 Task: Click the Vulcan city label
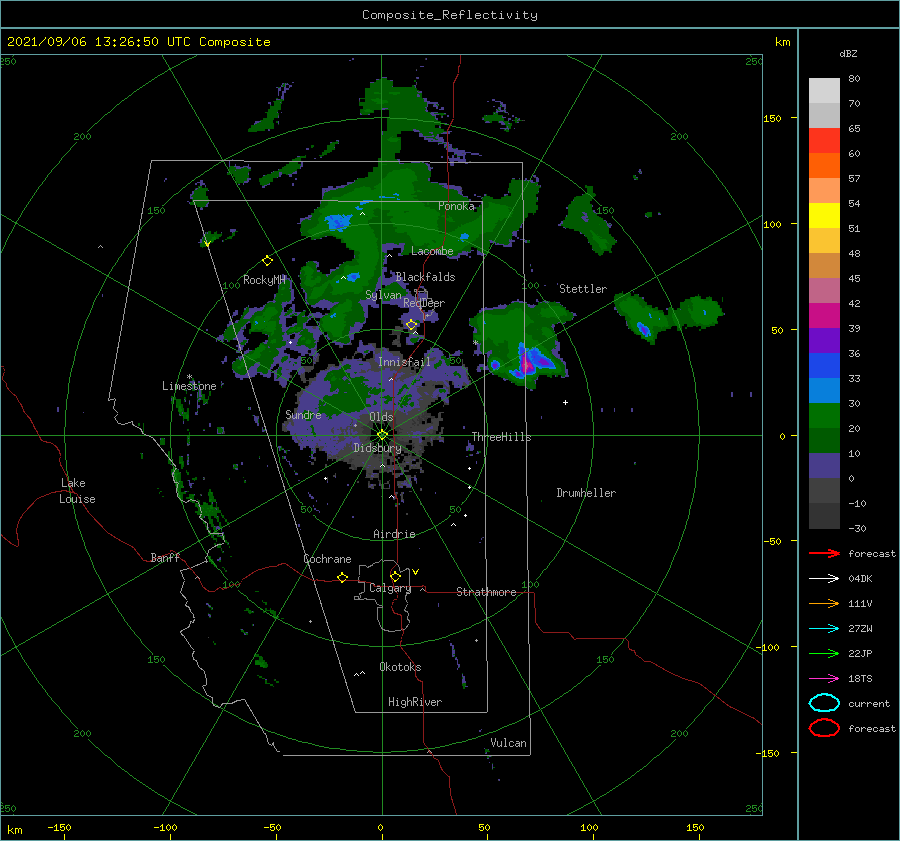point(508,743)
